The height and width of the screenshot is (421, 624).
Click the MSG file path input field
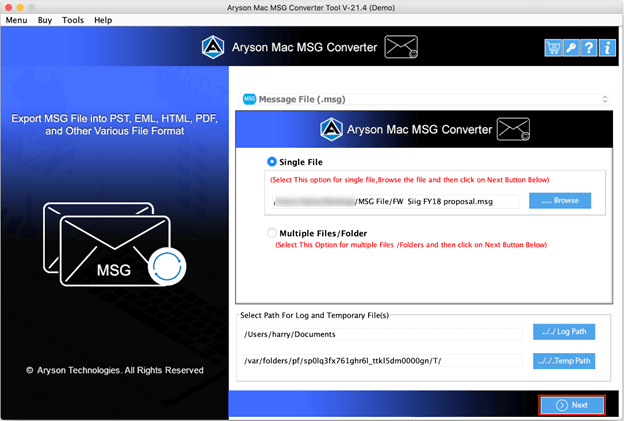pyautogui.click(x=396, y=201)
